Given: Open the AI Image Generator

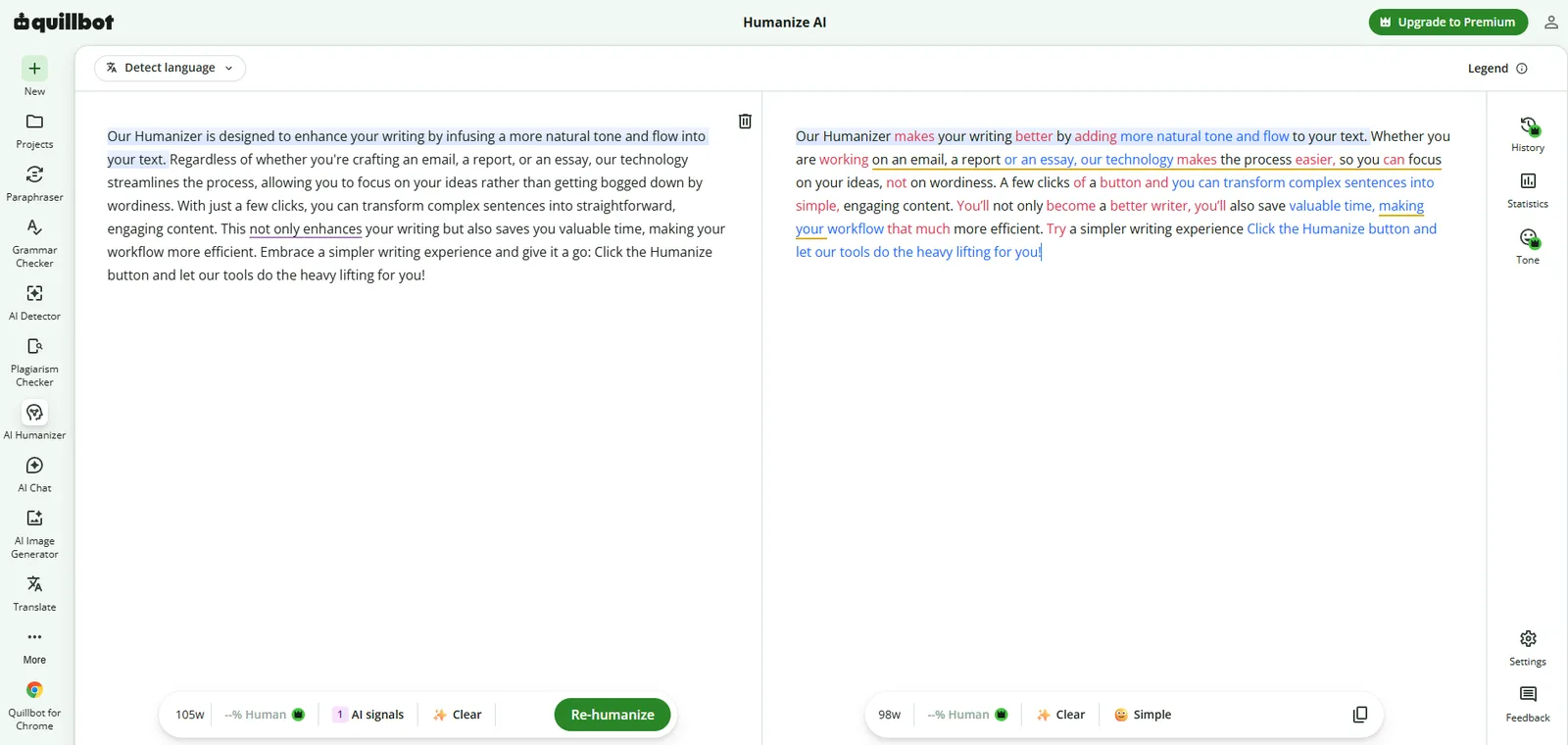Looking at the screenshot, I should pyautogui.click(x=34, y=533).
